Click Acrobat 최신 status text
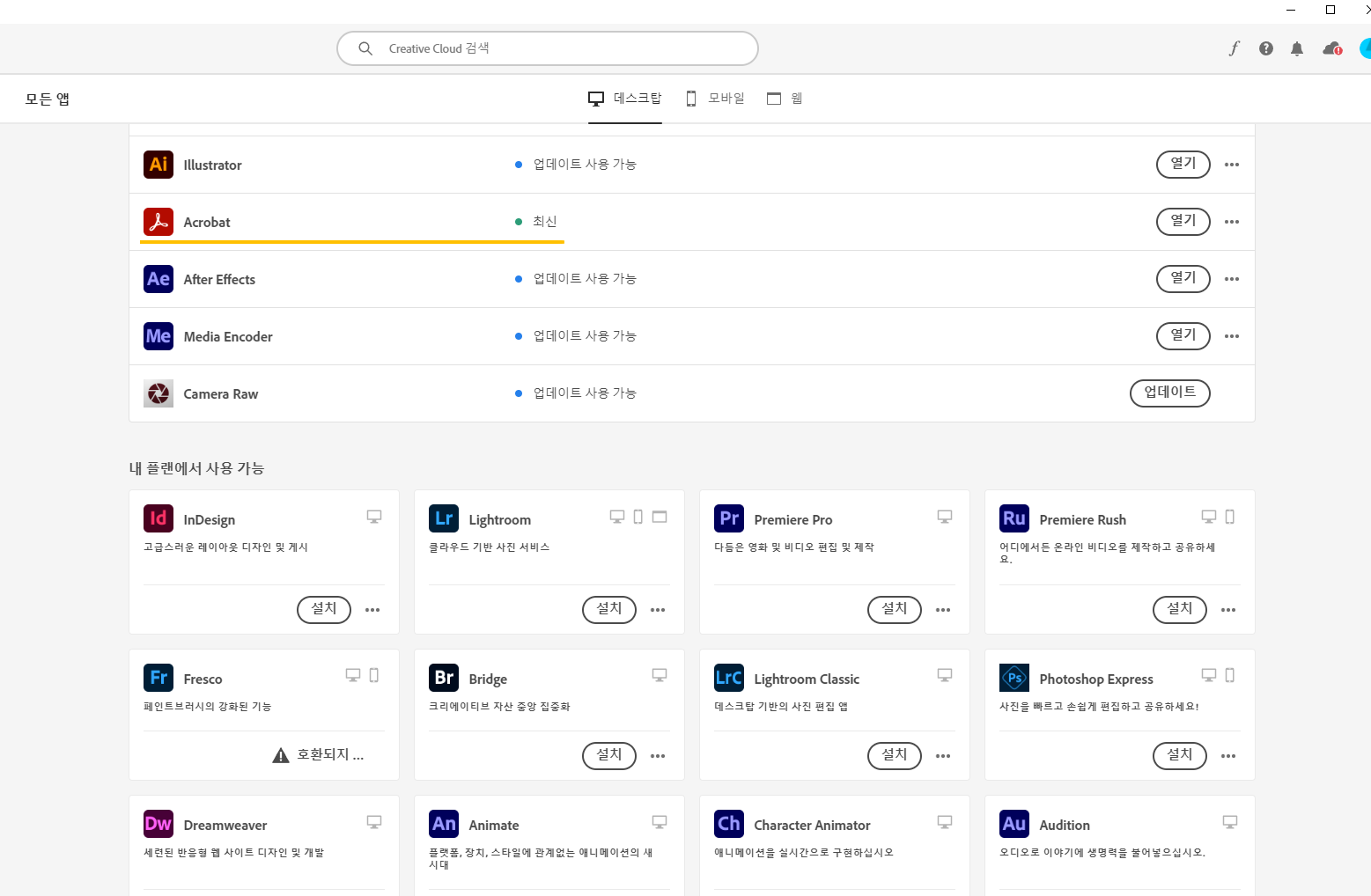 point(545,222)
